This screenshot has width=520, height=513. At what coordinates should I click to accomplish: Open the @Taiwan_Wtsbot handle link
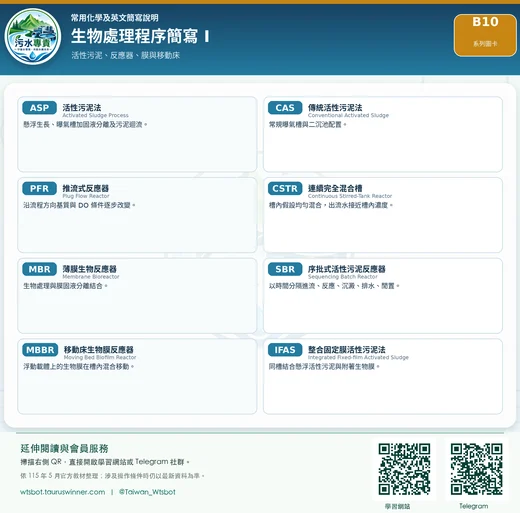[x=147, y=492]
